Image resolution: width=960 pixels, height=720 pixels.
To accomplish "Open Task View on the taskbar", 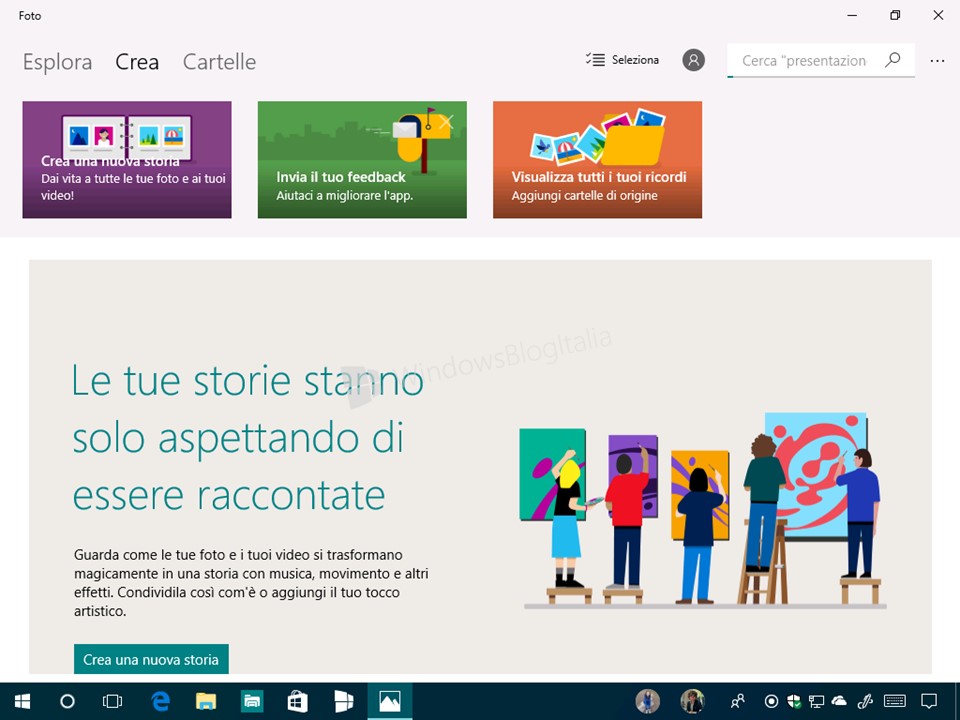I will (x=113, y=701).
